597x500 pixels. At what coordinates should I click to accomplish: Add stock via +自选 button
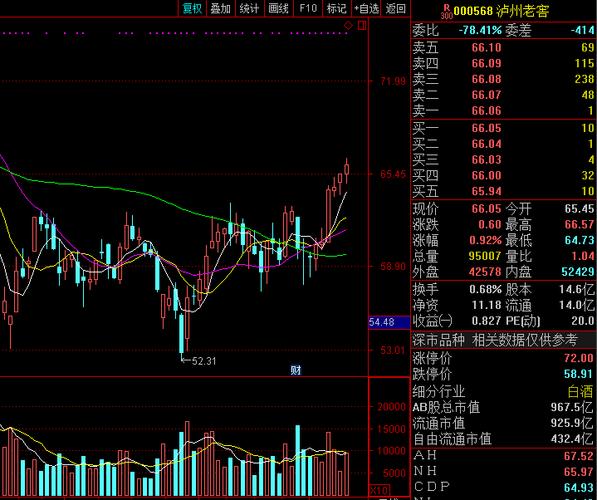366,8
